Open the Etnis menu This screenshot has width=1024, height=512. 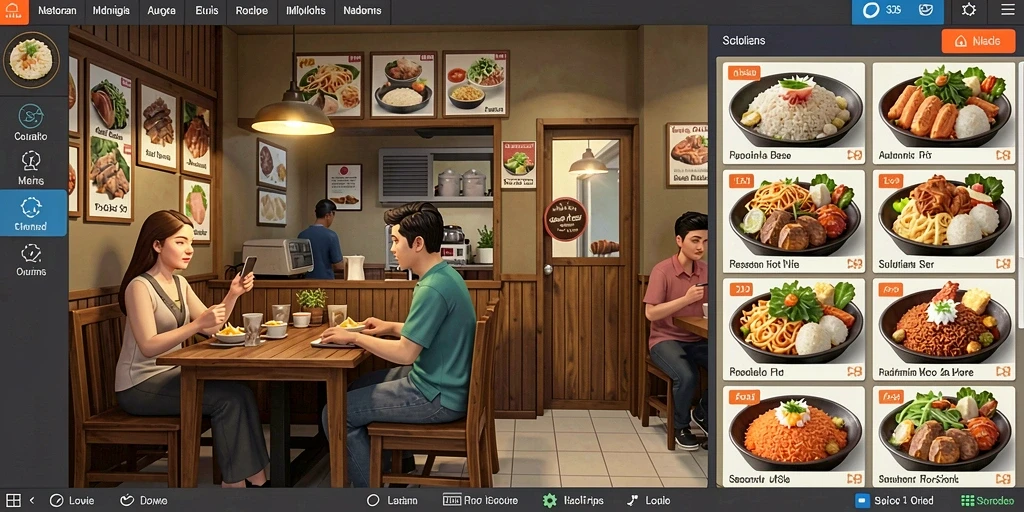coord(206,10)
